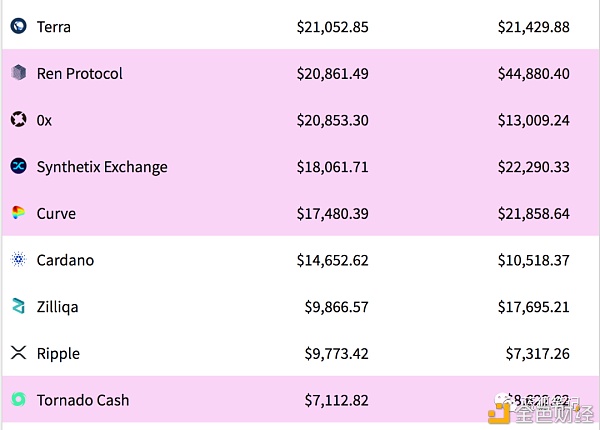Open the Tornado Cash name link
600x430 pixels.
pyautogui.click(x=83, y=400)
